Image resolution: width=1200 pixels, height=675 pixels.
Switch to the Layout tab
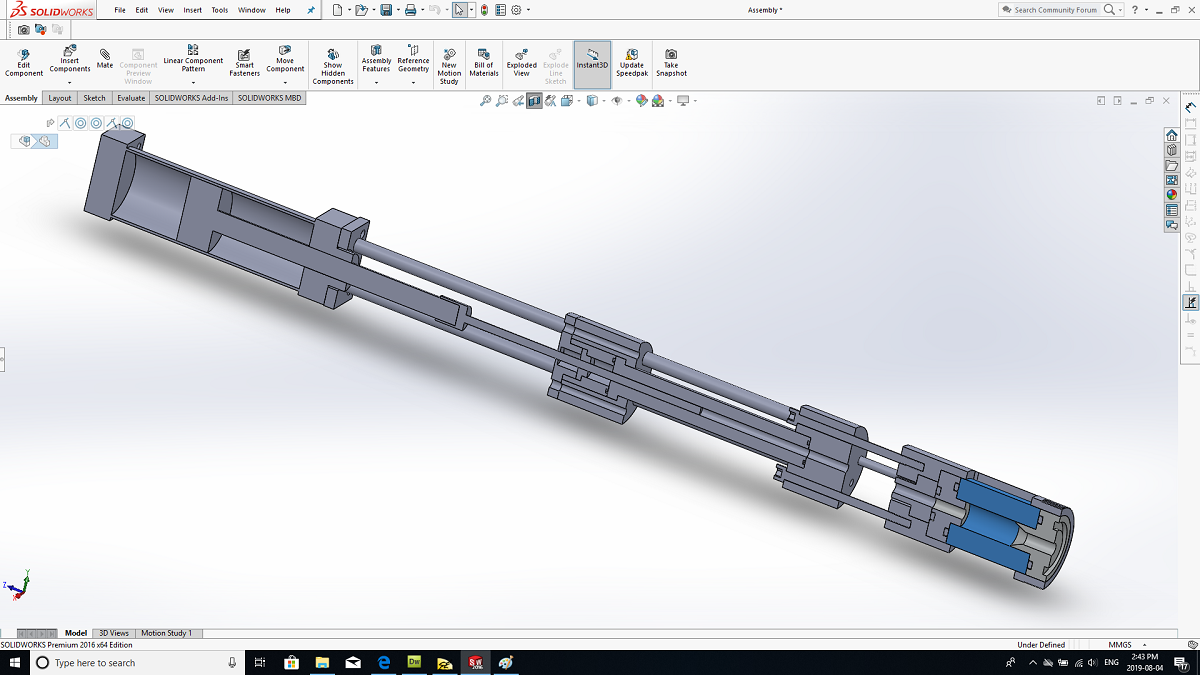point(60,98)
